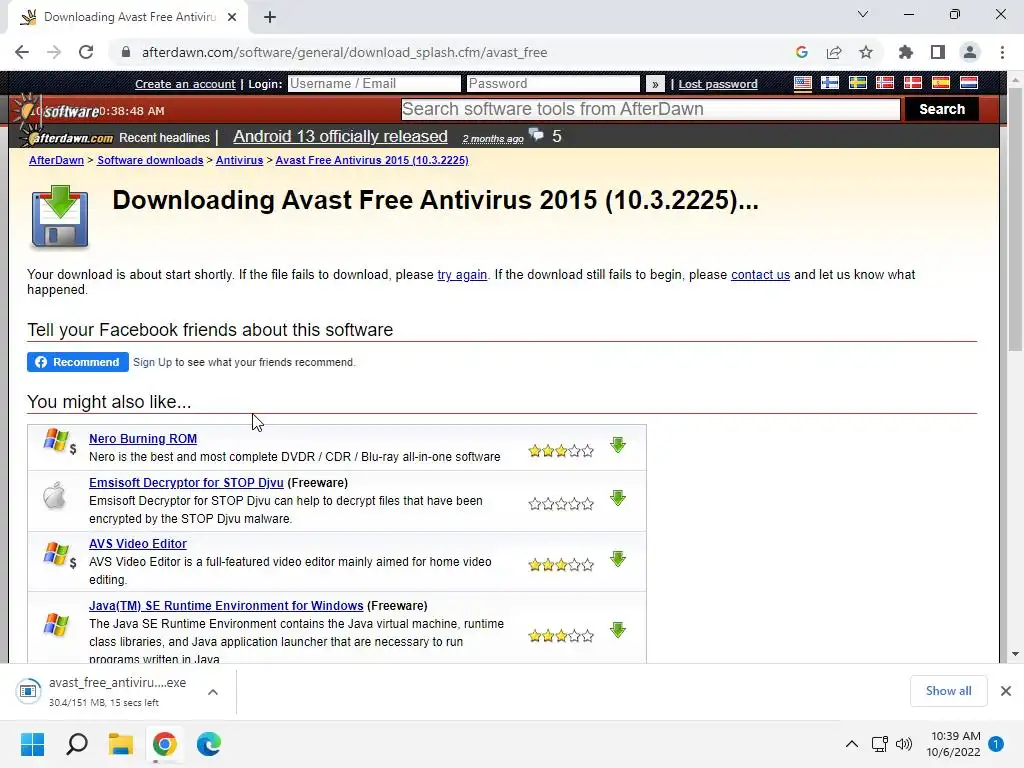
Task: Click the Create an account link
Action: (185, 84)
